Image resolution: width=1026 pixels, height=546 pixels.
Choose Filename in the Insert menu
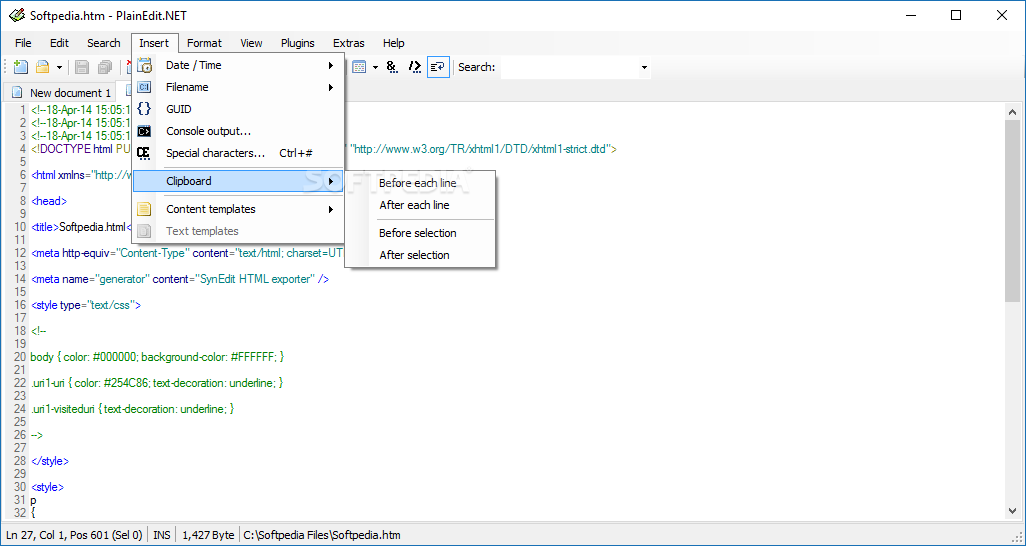238,87
